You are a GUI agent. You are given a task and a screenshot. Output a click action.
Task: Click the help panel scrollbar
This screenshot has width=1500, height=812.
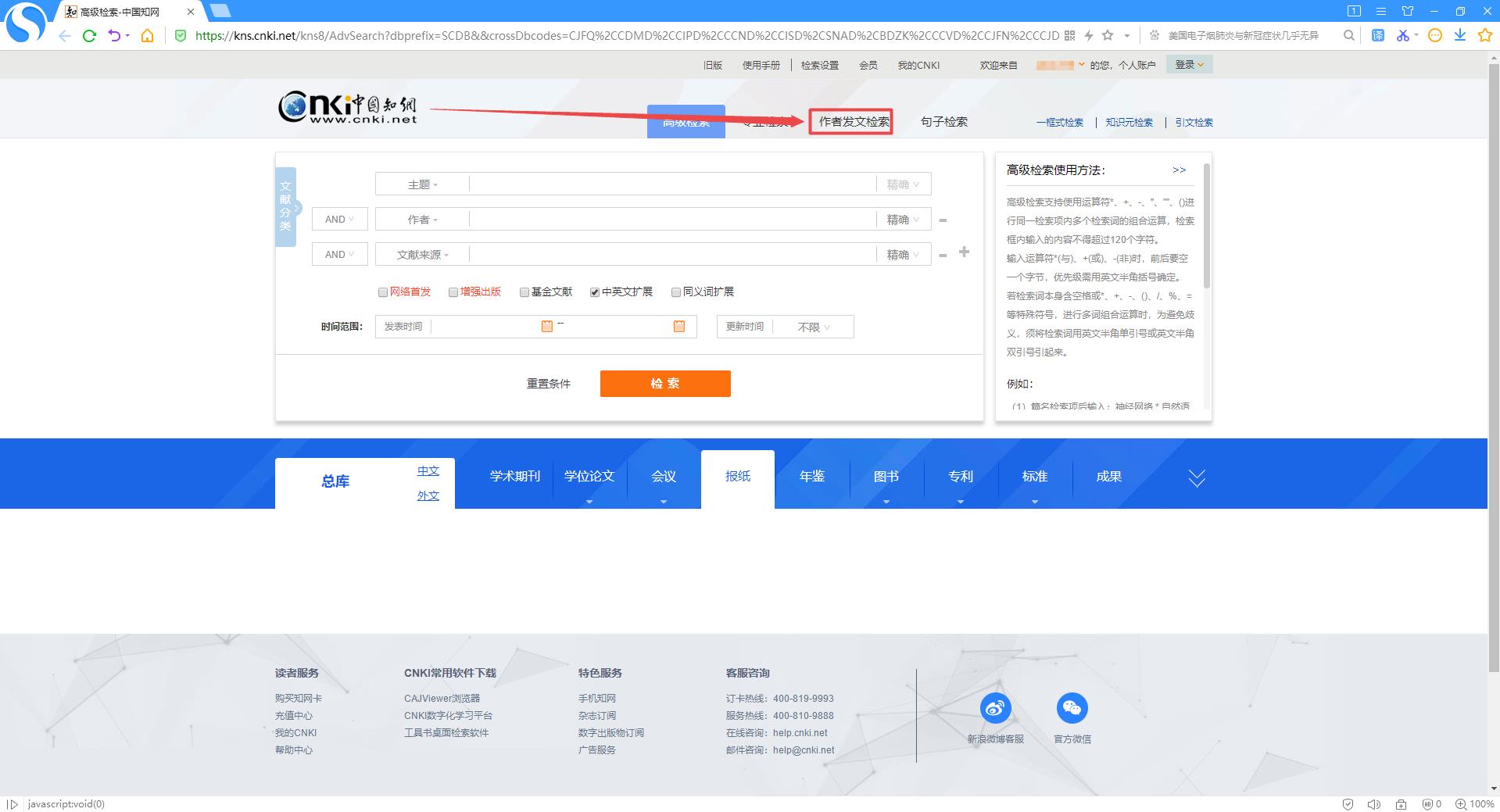pyautogui.click(x=1207, y=227)
